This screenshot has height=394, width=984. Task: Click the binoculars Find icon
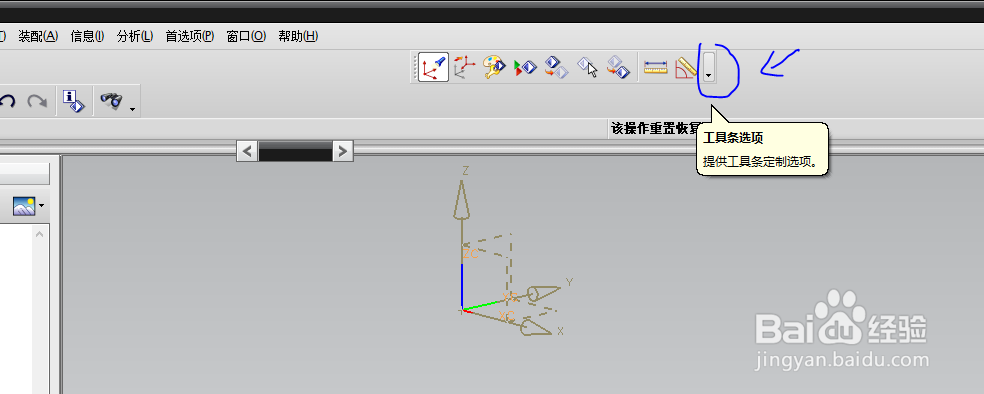pos(111,101)
